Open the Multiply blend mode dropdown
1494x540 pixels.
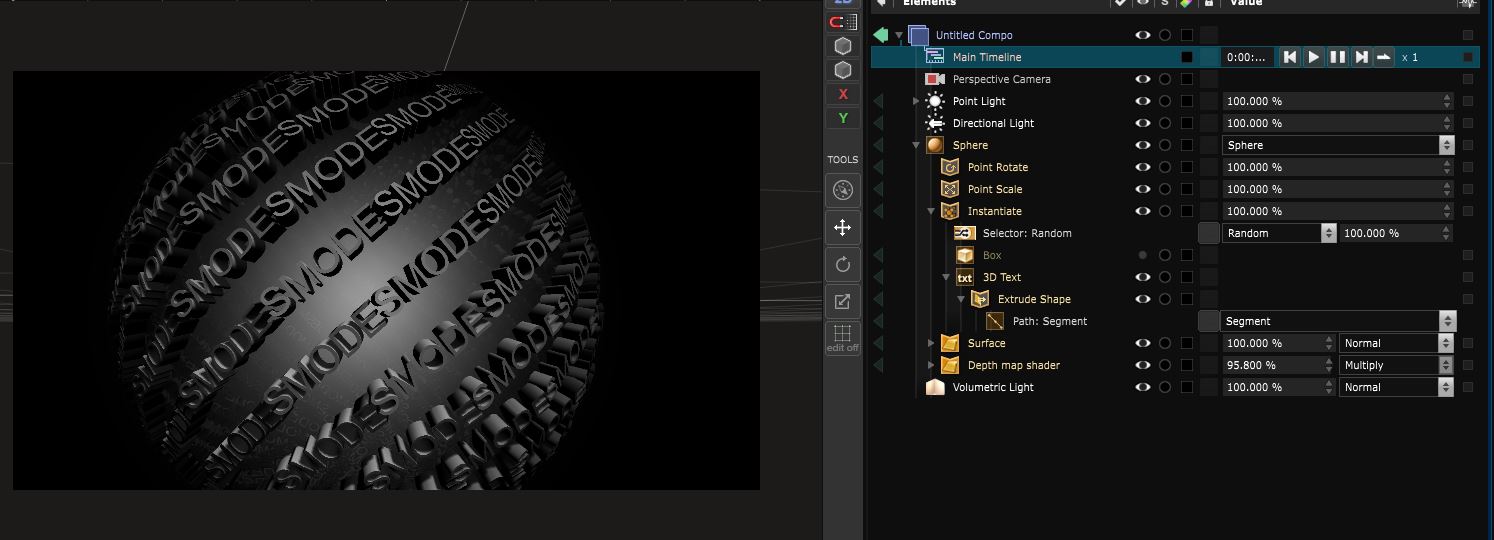tap(1396, 365)
